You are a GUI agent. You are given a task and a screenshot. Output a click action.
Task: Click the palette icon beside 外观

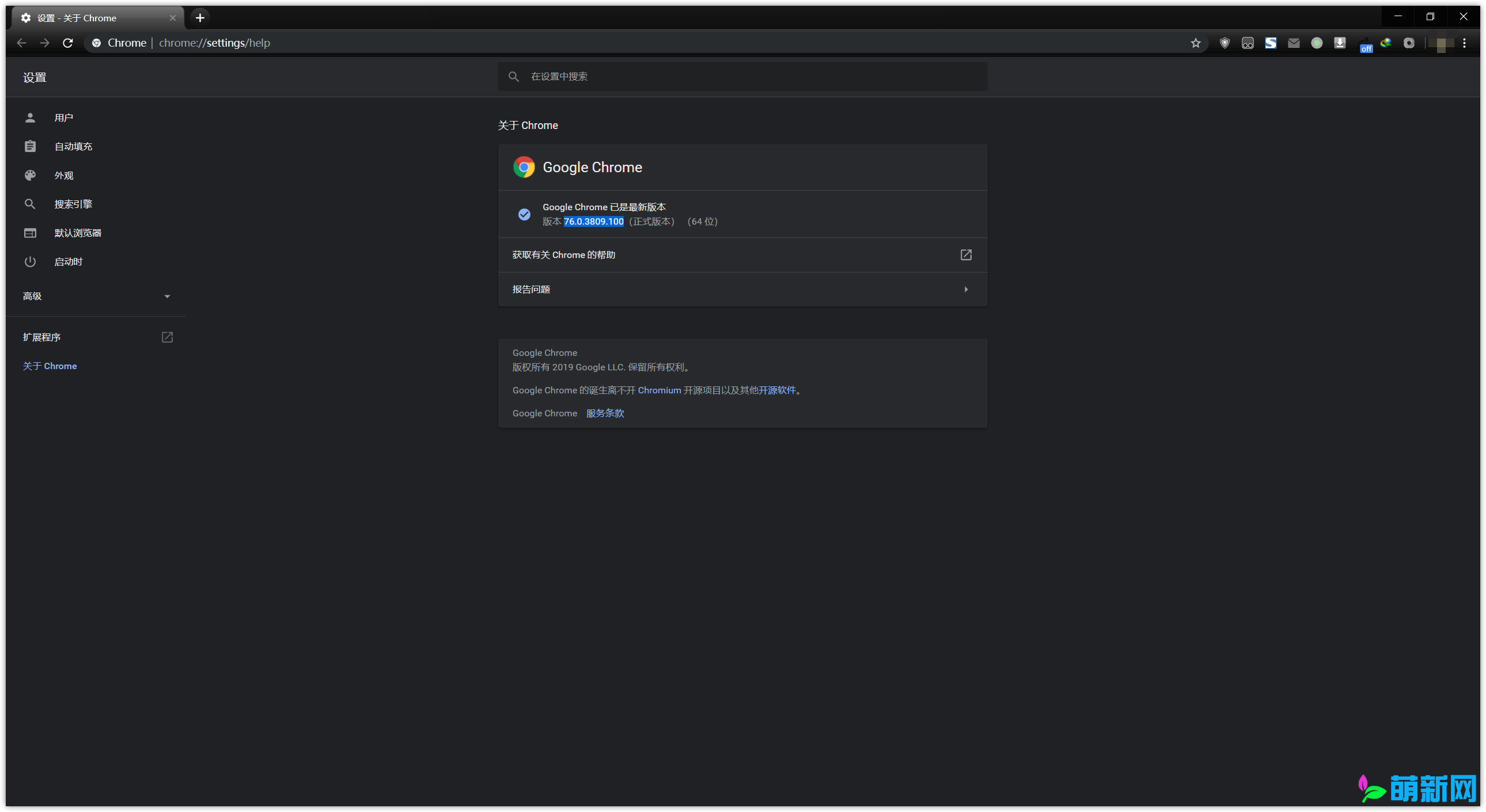click(x=30, y=175)
